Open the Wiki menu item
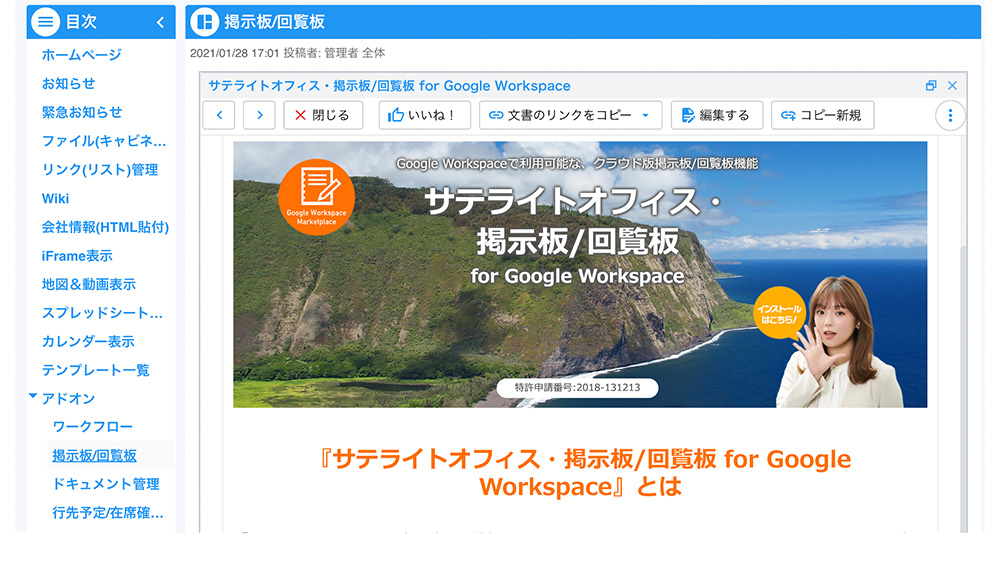 tap(55, 198)
